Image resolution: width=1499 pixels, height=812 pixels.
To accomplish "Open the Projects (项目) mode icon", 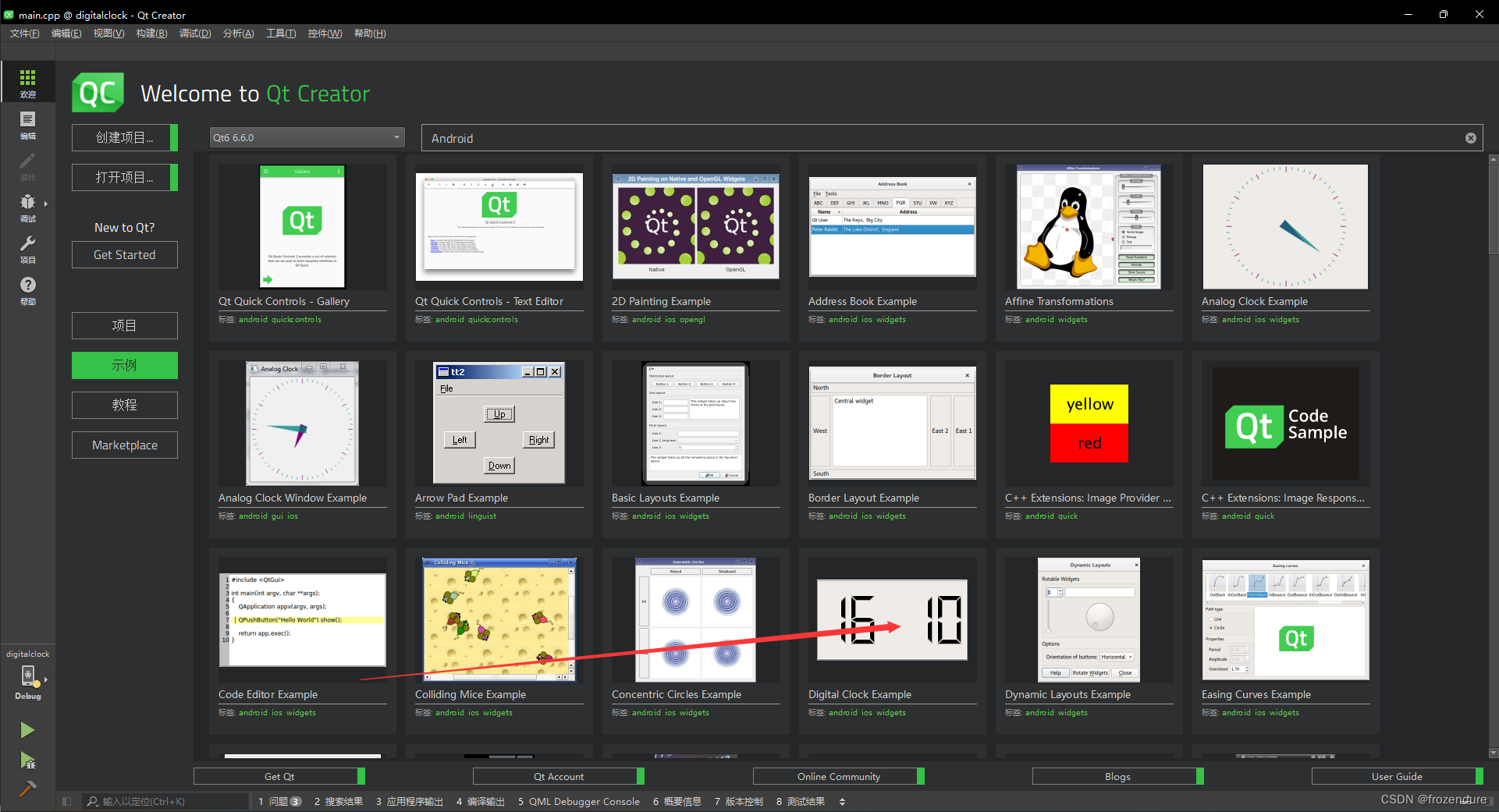I will (27, 249).
